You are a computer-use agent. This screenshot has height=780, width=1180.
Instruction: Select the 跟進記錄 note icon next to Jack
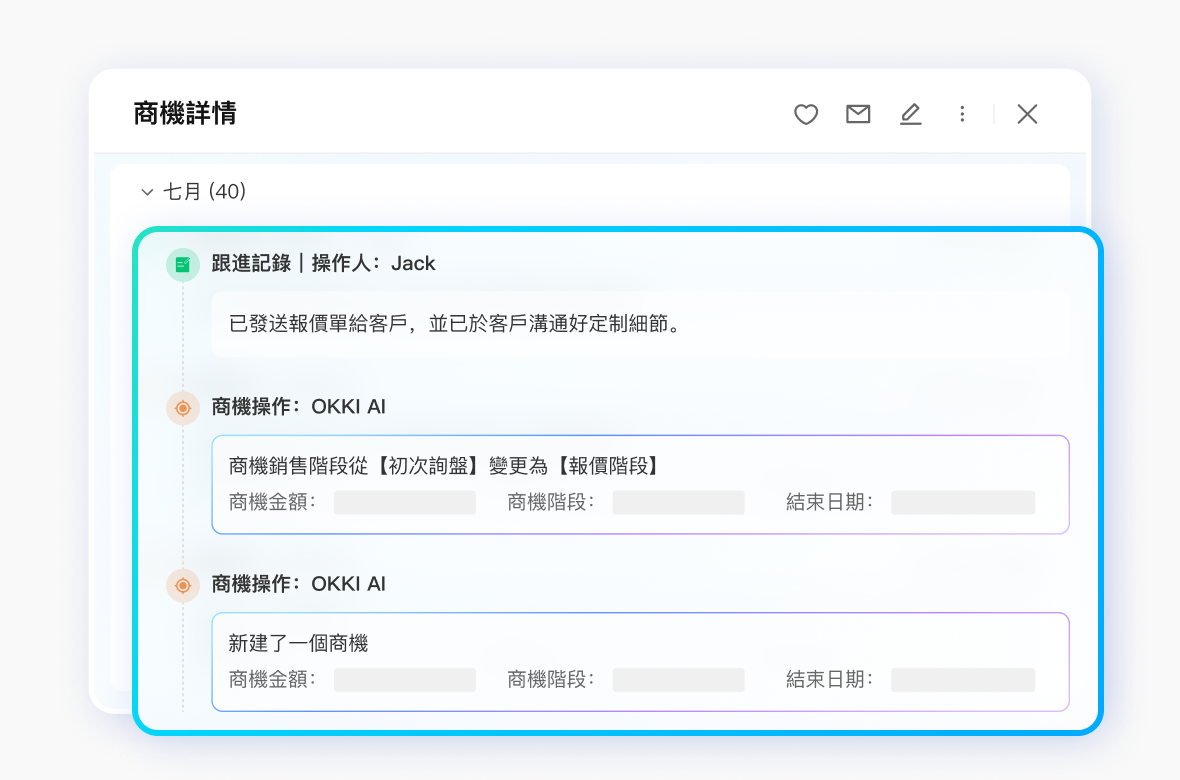click(182, 263)
